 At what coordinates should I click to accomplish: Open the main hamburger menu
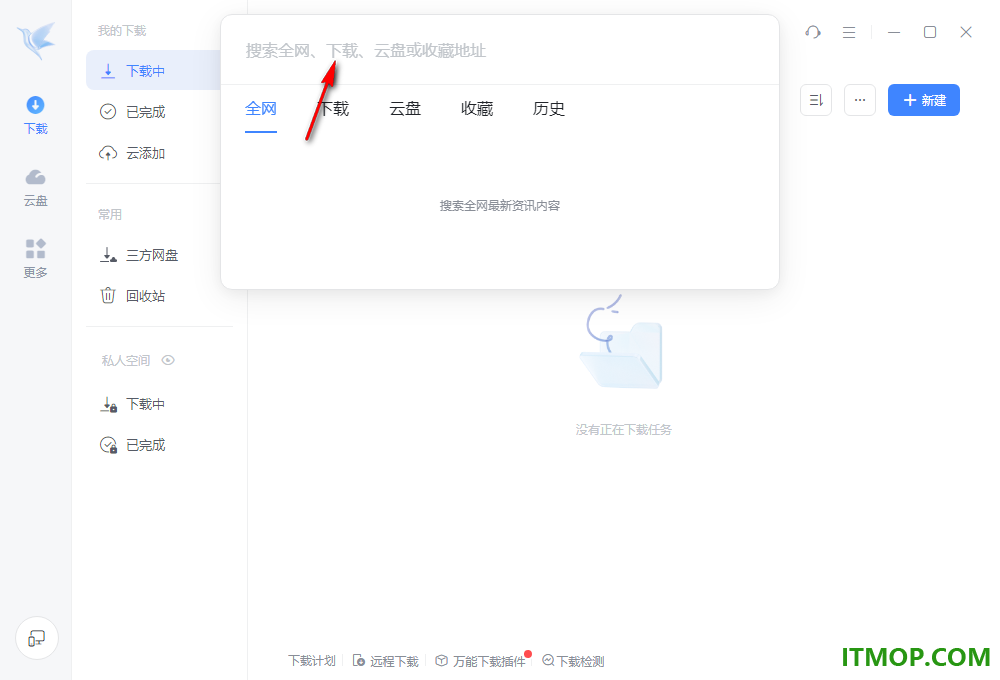[849, 32]
